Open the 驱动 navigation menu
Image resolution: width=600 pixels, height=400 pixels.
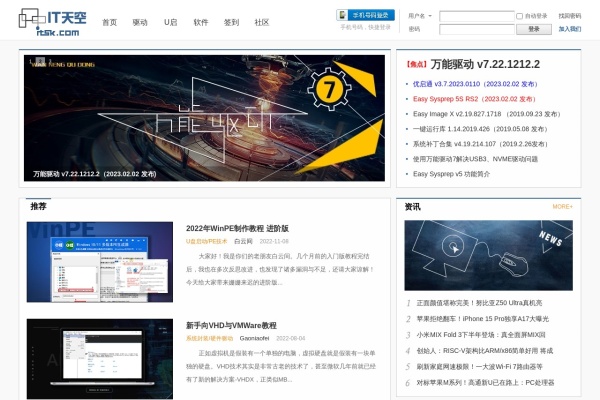point(140,22)
